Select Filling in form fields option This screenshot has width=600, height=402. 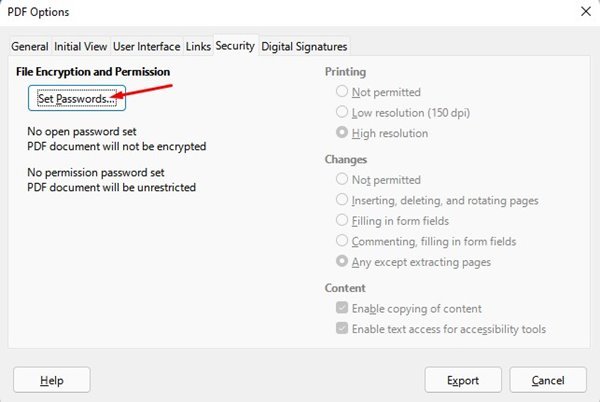(x=343, y=220)
